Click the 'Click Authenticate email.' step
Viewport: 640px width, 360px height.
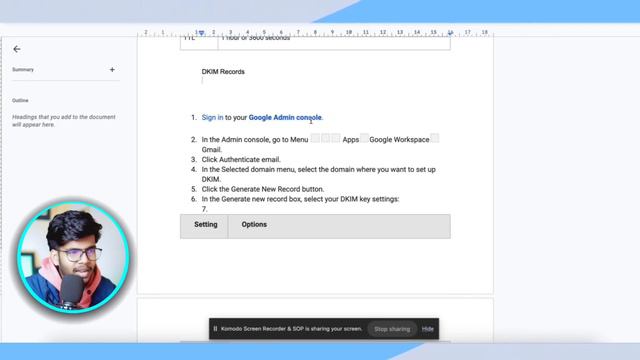(241, 160)
